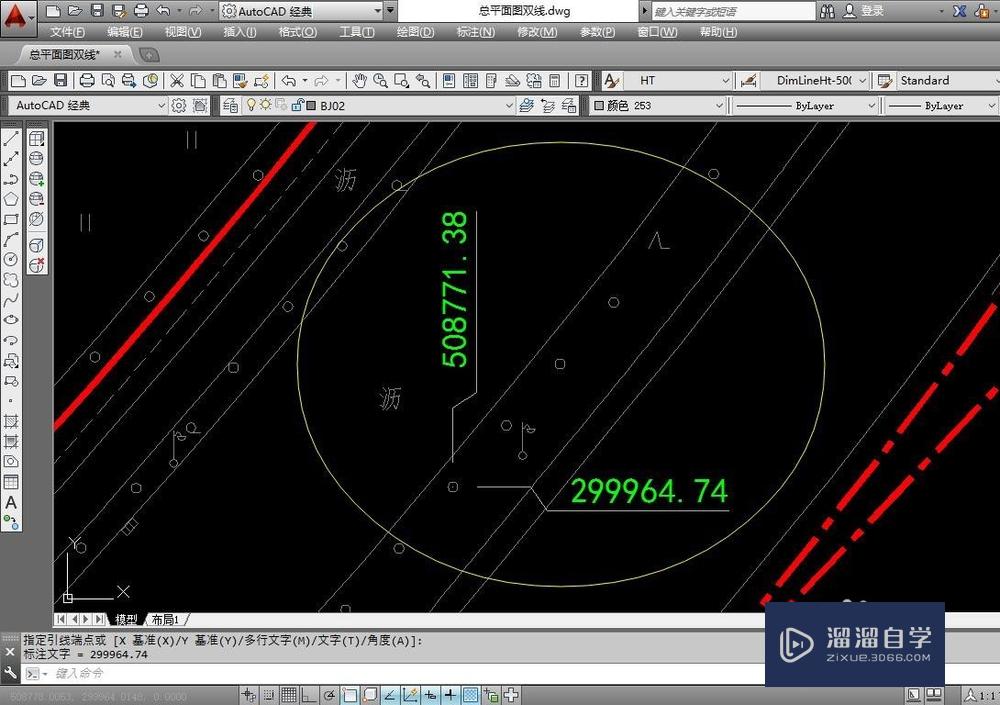Click the Match Properties toolbar icon
1000x705 pixels.
[x=241, y=80]
